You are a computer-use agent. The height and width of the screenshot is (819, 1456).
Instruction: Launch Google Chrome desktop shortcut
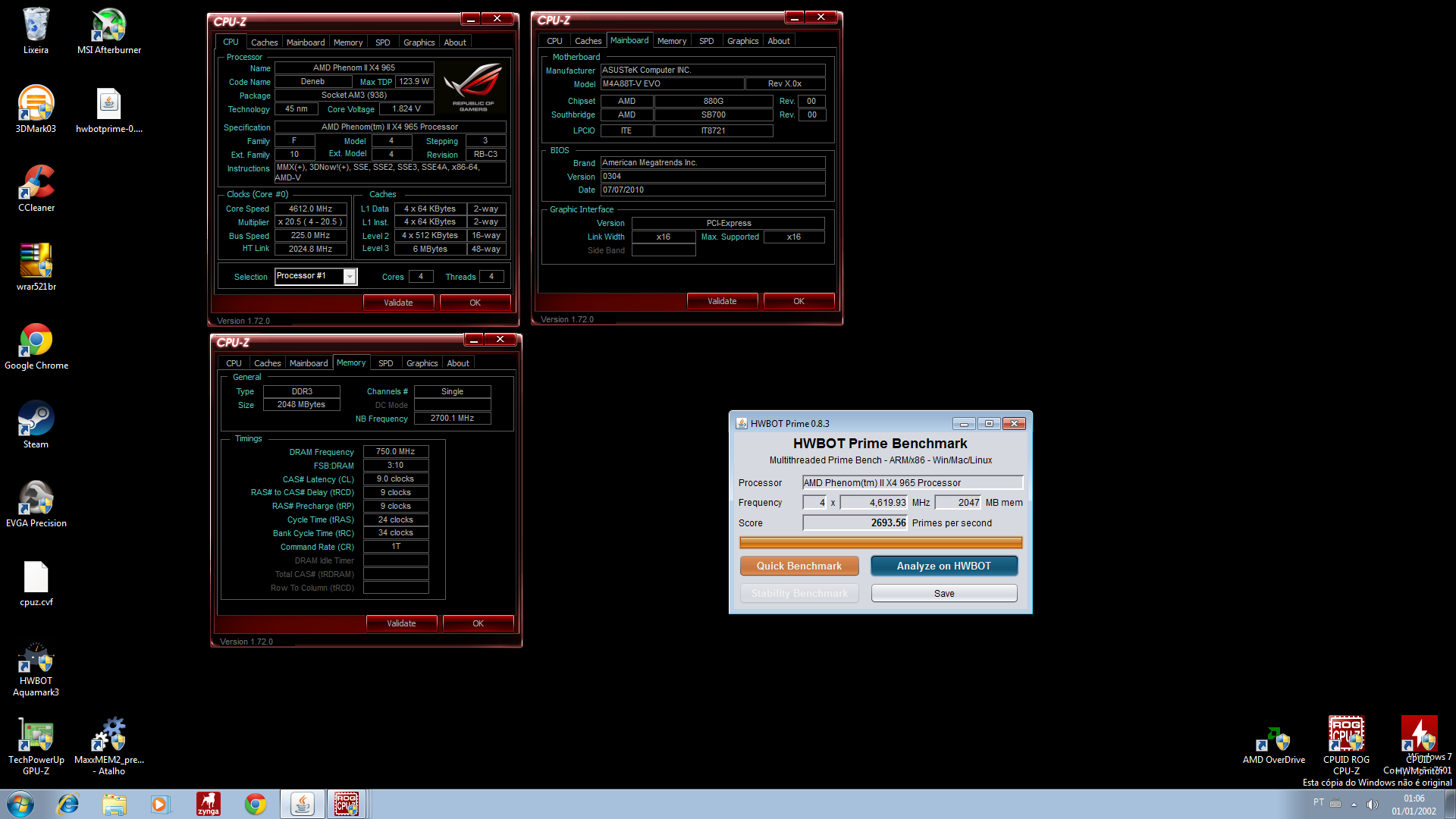tap(36, 345)
